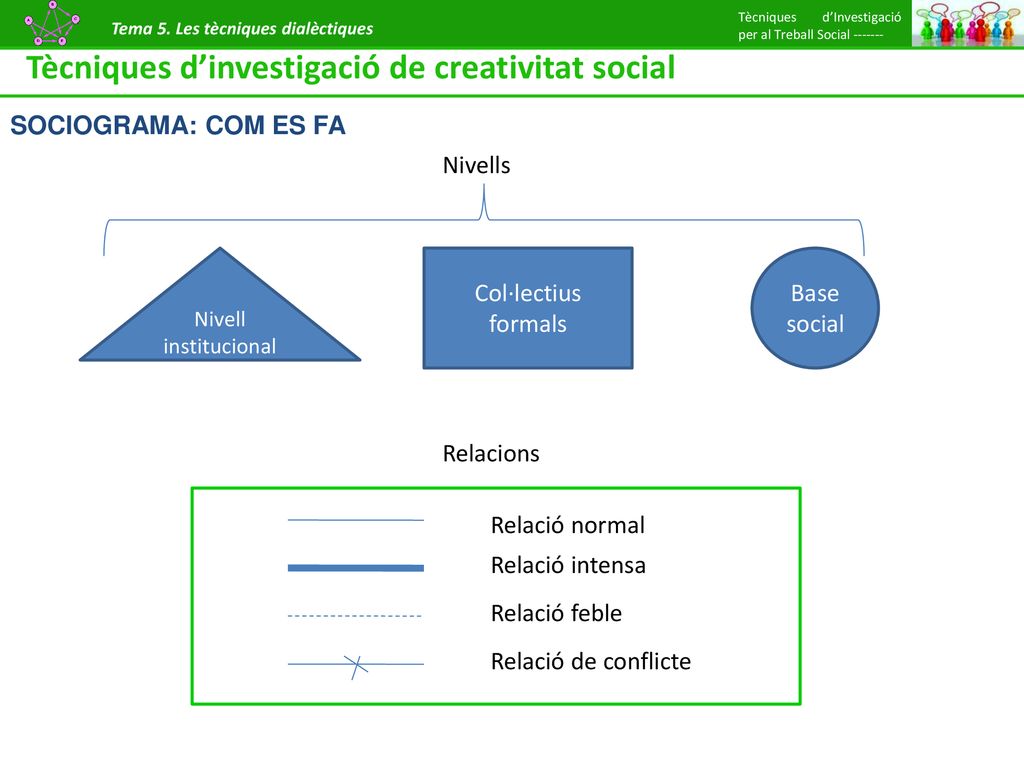The image size is (1024, 768).
Task: Select the Col·lectius formals rectangle
Action: pos(528,308)
